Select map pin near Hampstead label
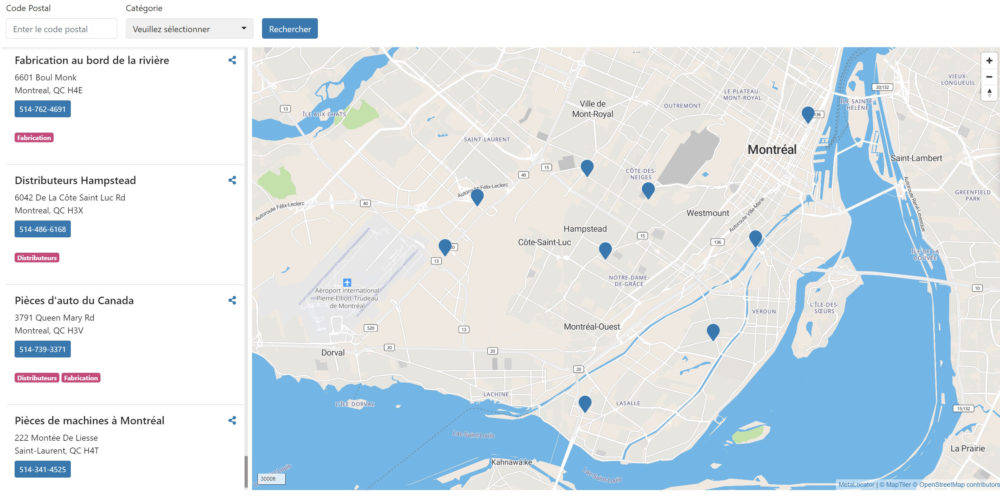This screenshot has width=1000, height=499. tap(605, 250)
